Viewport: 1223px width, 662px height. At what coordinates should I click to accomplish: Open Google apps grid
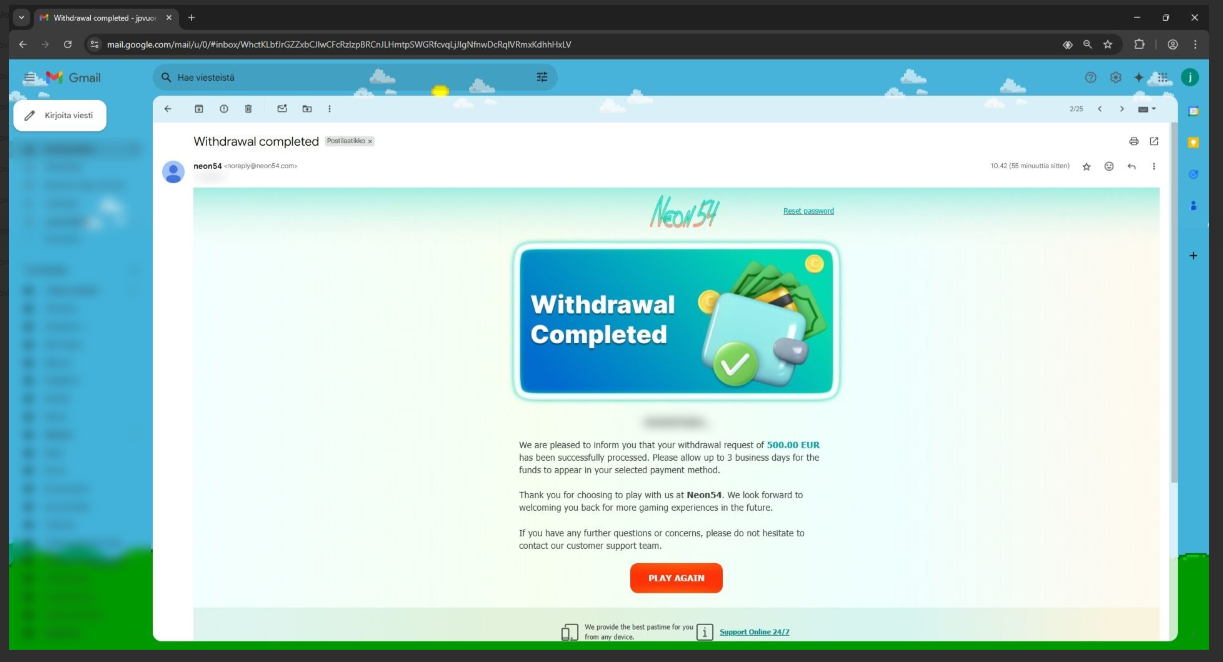1162,77
